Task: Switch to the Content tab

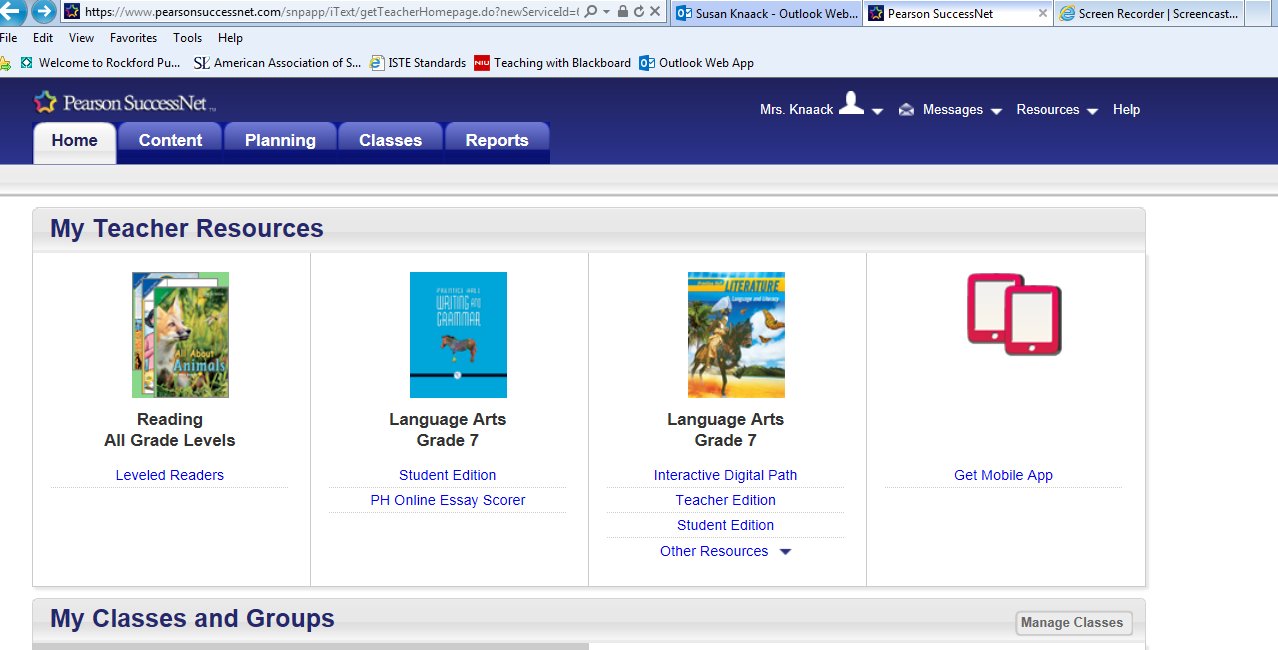Action: (170, 142)
